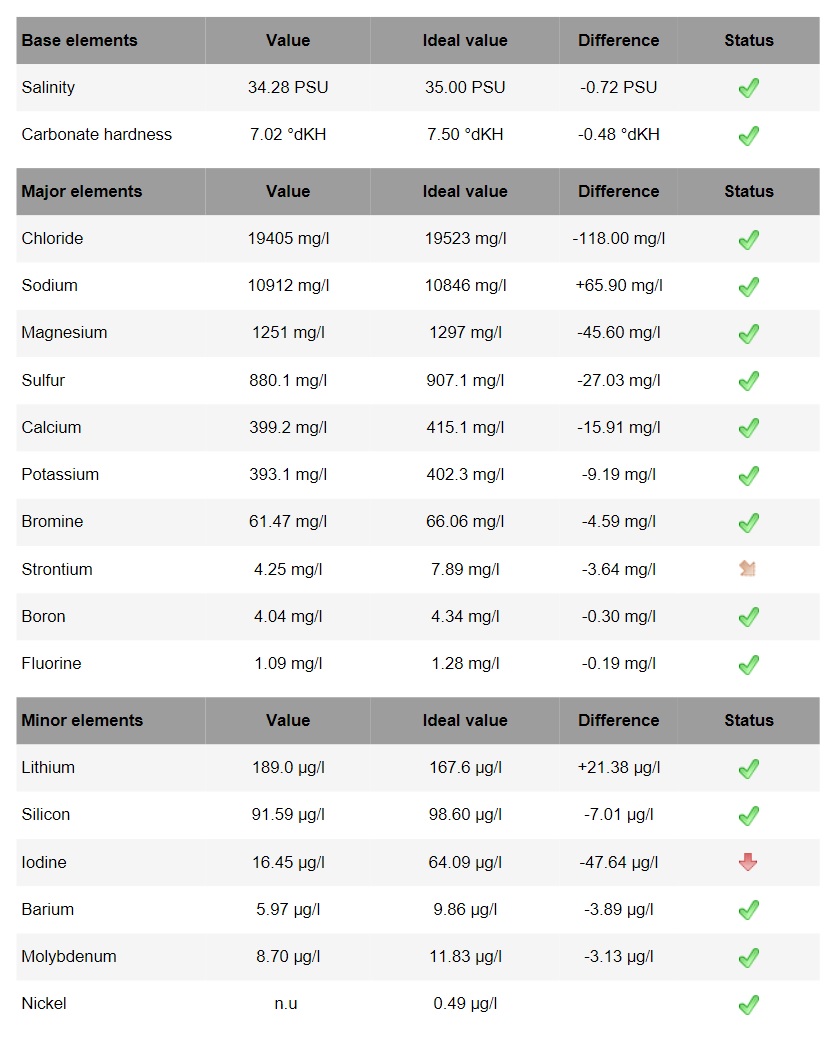Click the Strontium orange down-arrow status icon

[x=748, y=569]
